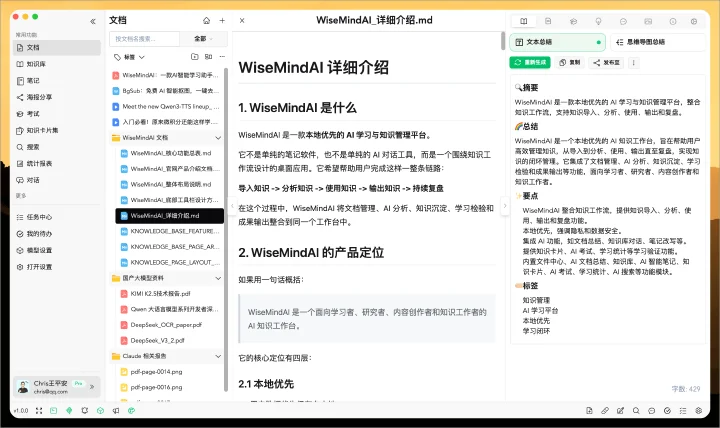Open 统计报表 in the left navigation

[x=57, y=163]
